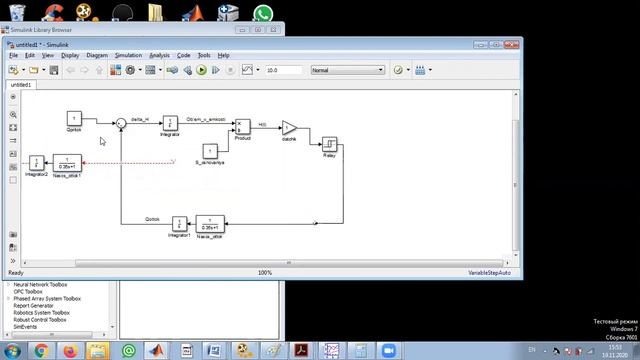Select the Integrator2 block
Viewport: 640px width, 360px height.
click(x=36, y=163)
